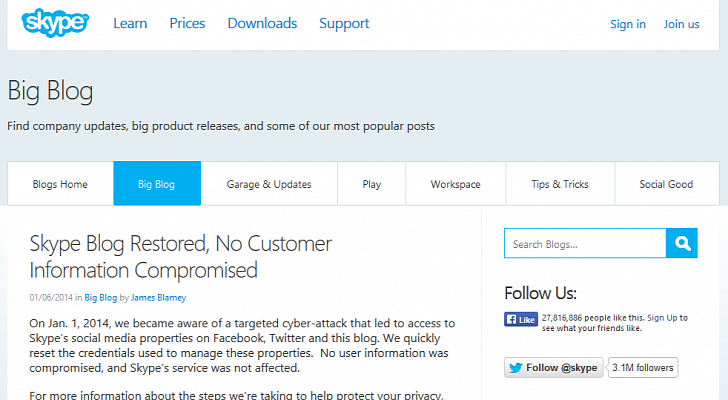Viewport: 728px width, 400px height.
Task: Switch to the Play tab
Action: click(x=372, y=184)
